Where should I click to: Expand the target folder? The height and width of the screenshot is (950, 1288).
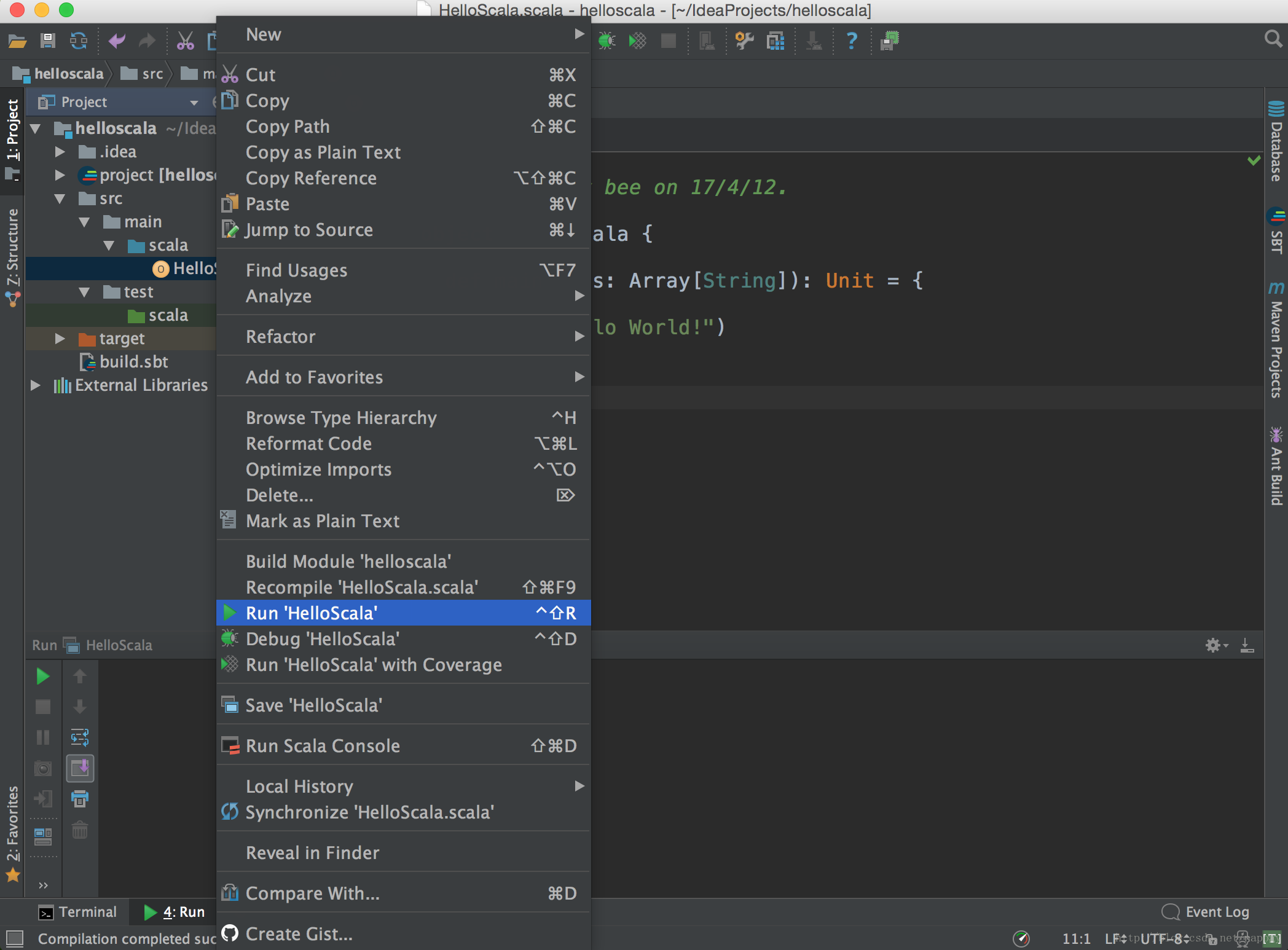[x=60, y=339]
